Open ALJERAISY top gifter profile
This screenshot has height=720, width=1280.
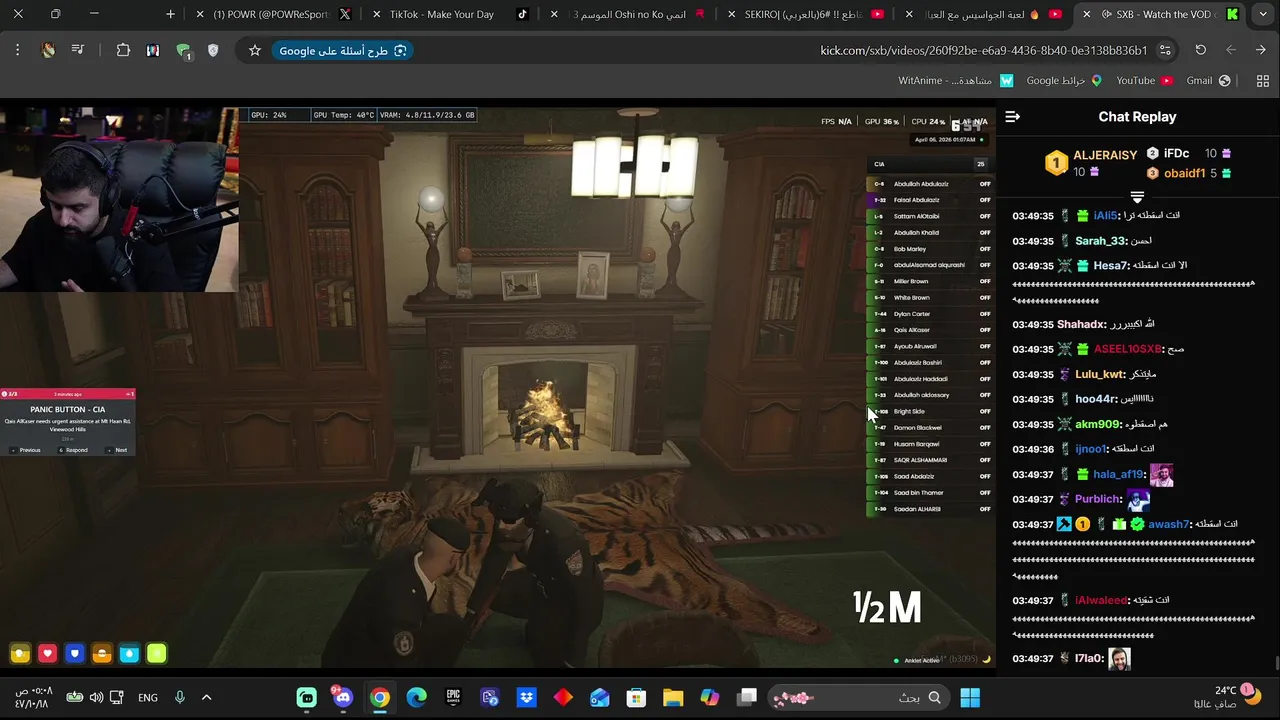(x=1105, y=155)
